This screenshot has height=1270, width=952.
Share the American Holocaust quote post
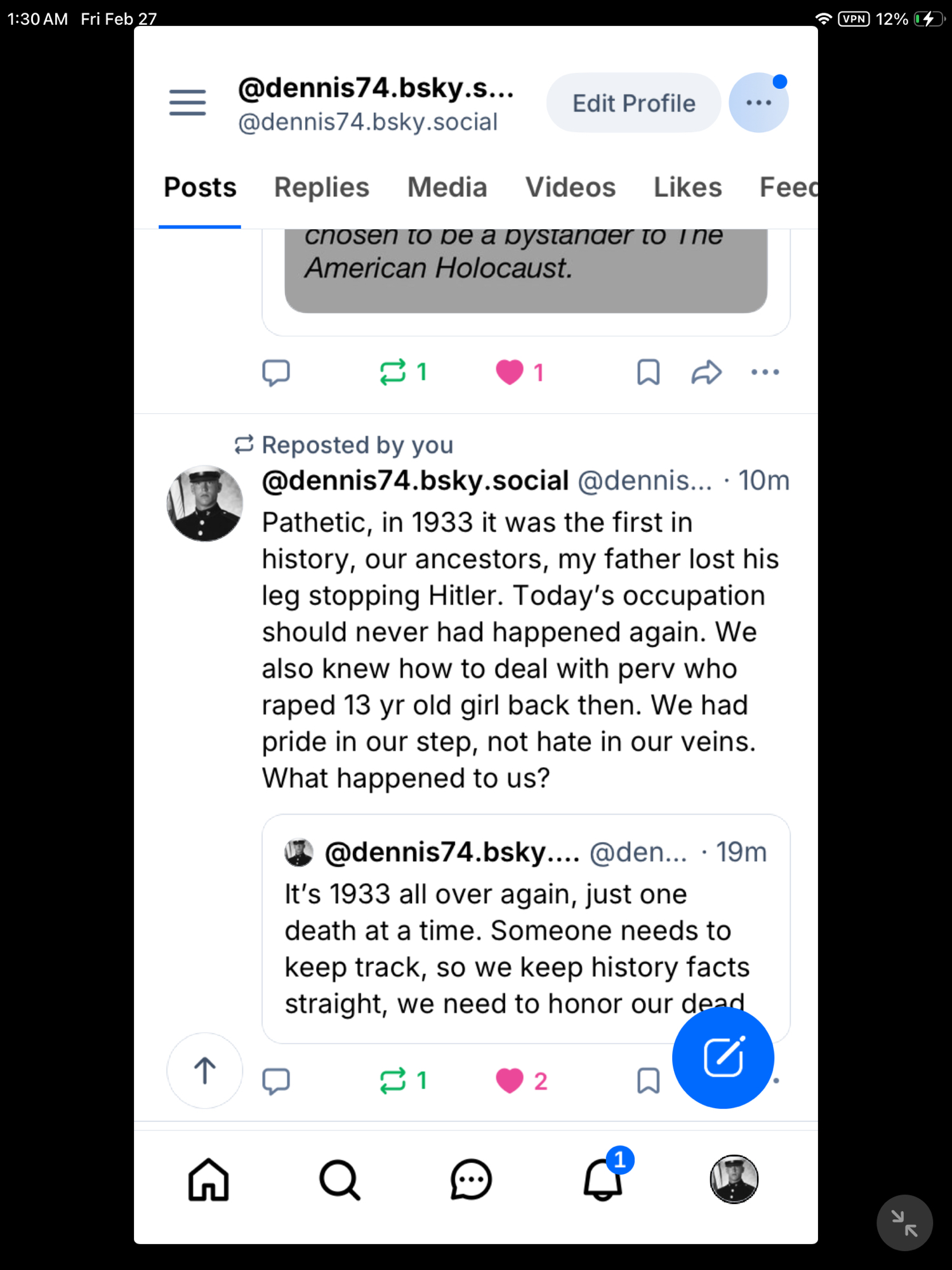[706, 372]
